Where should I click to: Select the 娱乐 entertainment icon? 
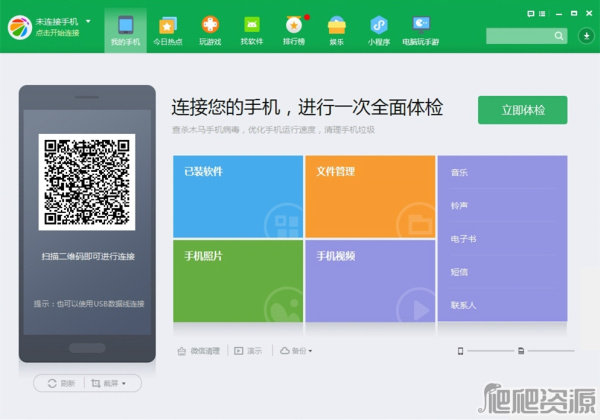click(337, 29)
